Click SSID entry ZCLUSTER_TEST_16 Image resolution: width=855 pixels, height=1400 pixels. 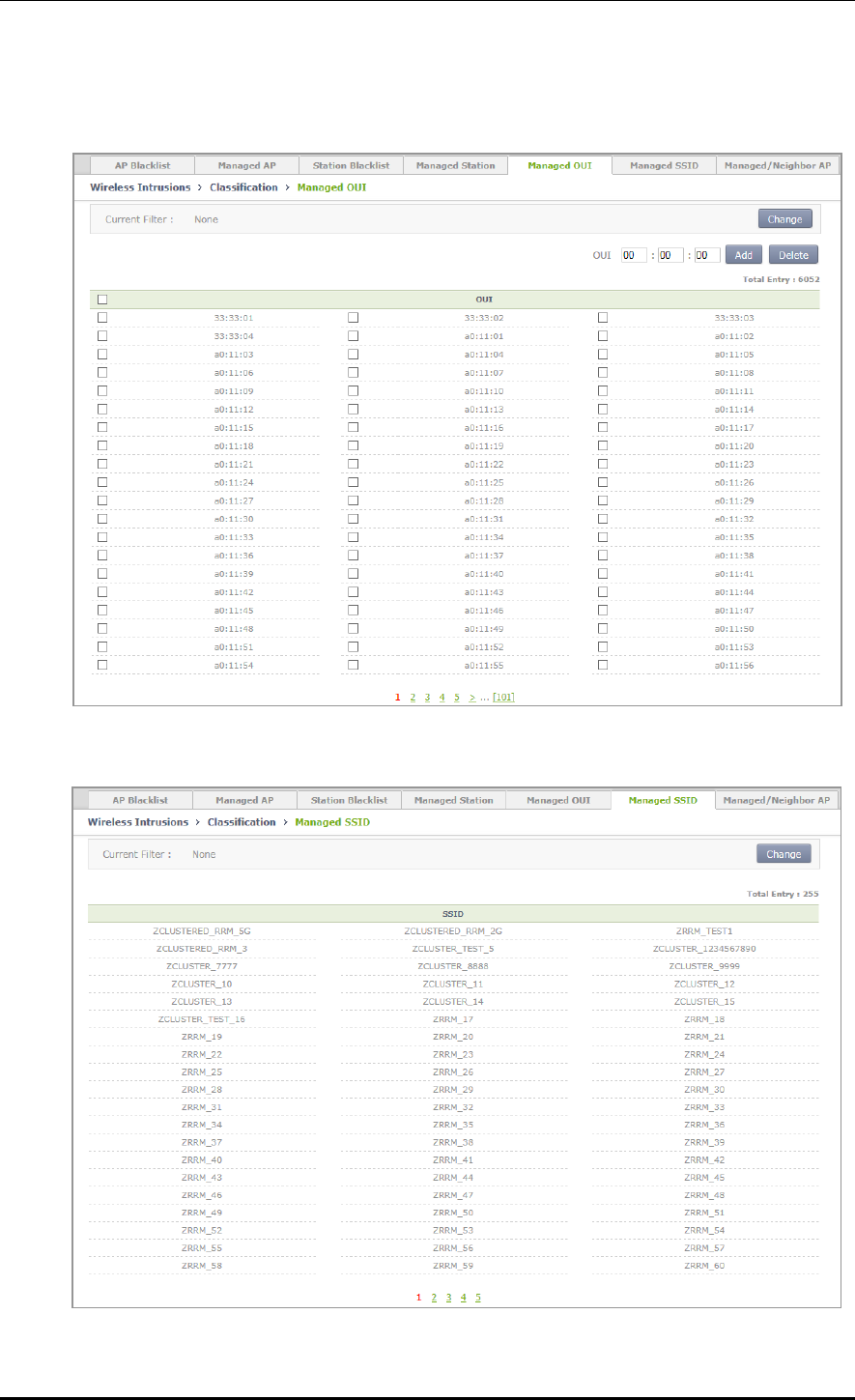coord(201,1019)
